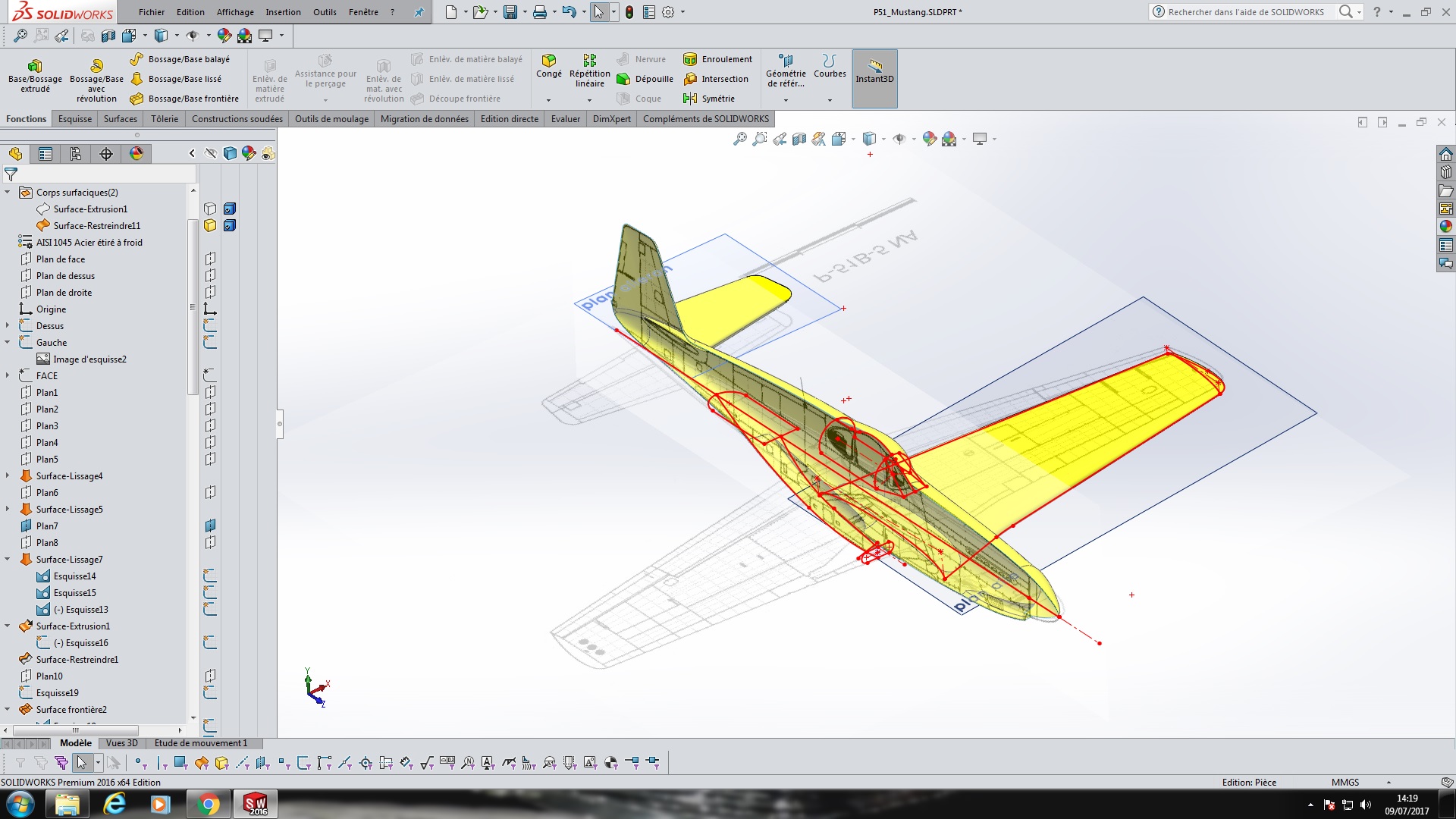
Task: Switch to the Surfaces tab
Action: coord(121,119)
